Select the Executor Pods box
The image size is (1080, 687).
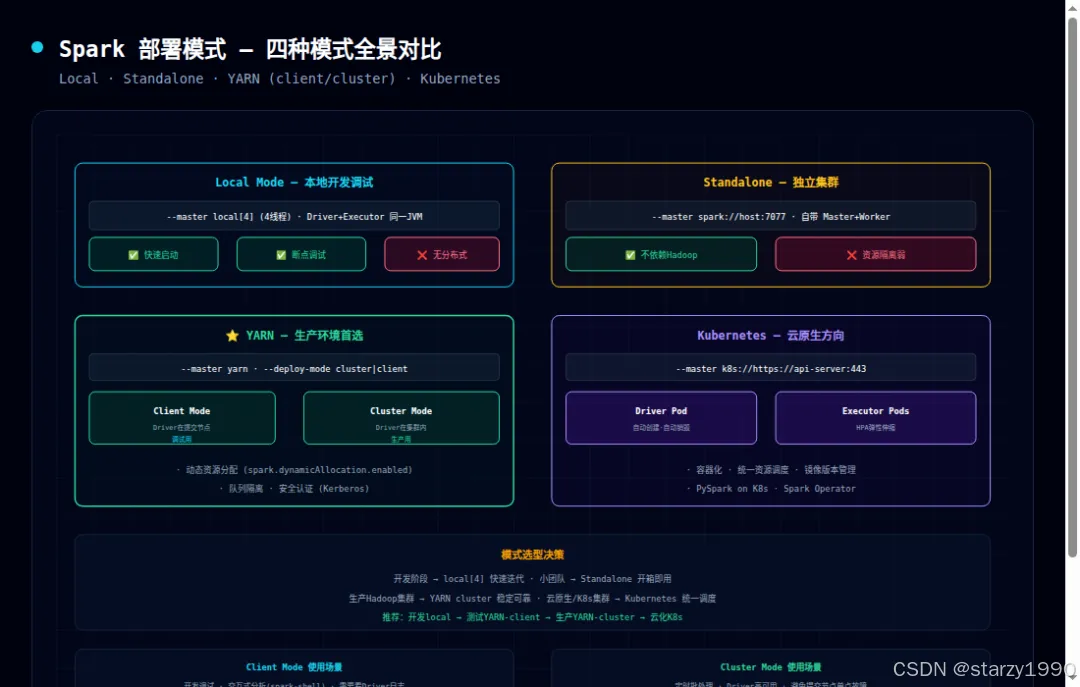click(875, 418)
